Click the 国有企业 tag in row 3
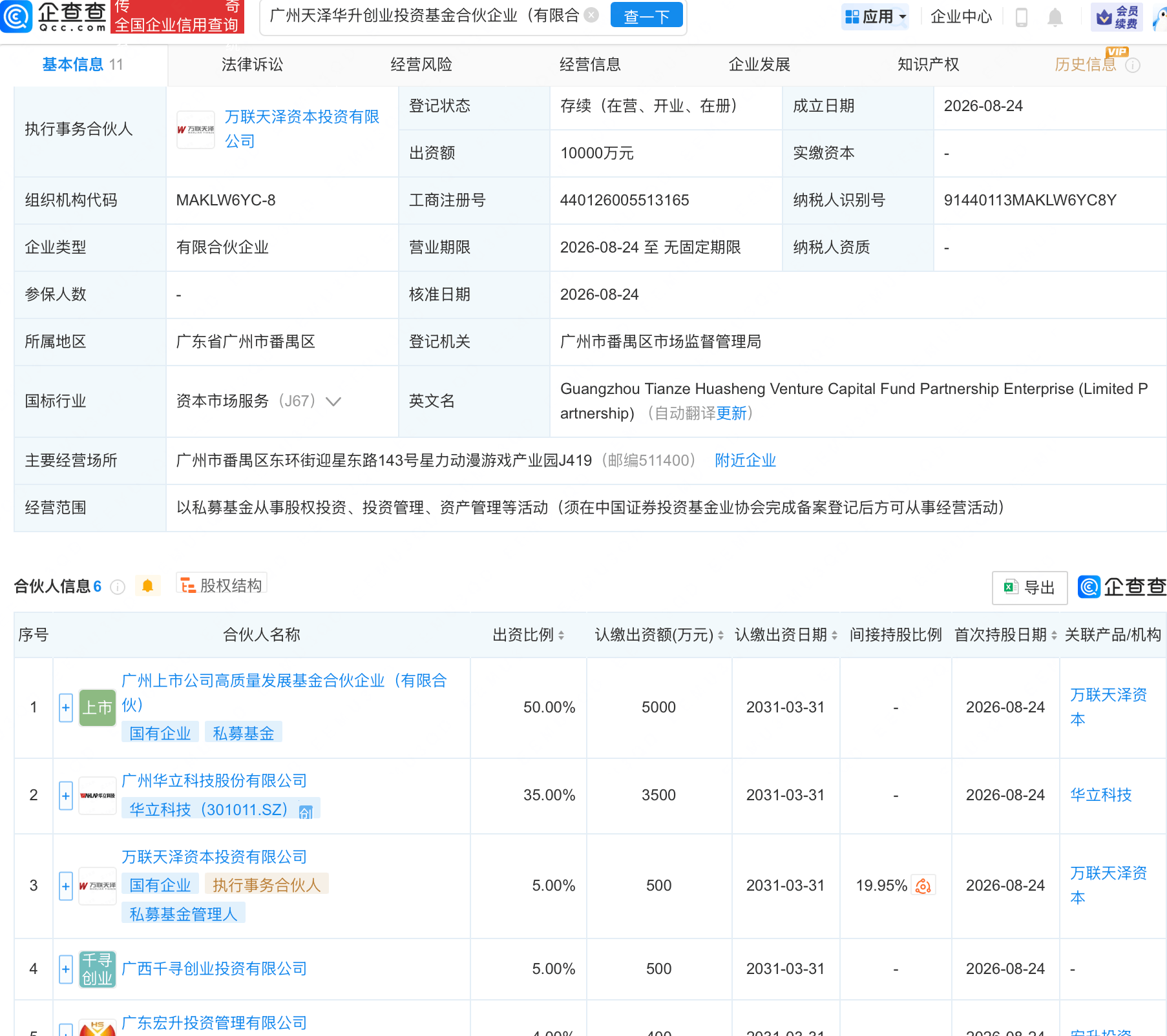Image resolution: width=1167 pixels, height=1036 pixels. pos(160,885)
